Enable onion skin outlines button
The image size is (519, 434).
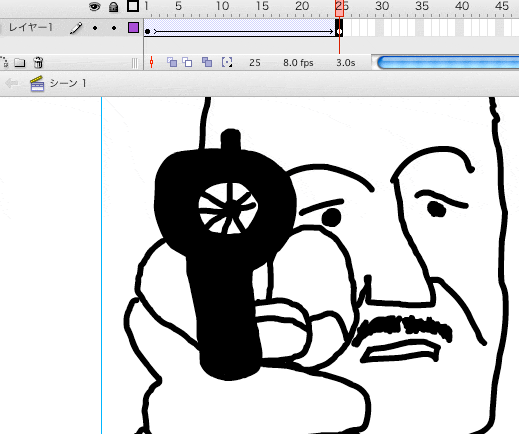tap(187, 62)
